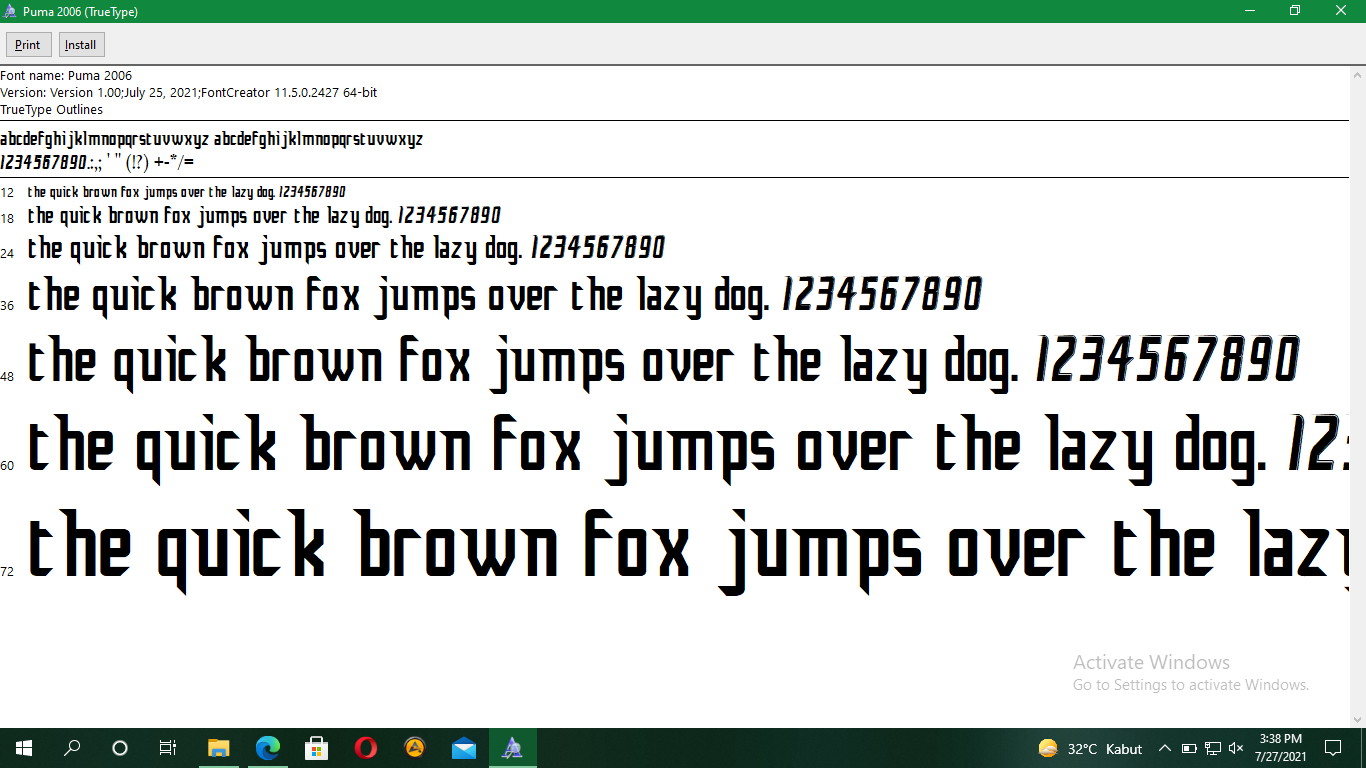Viewport: 1366px width, 768px height.
Task: Open Microsoft Edge from the taskbar
Action: click(x=266, y=747)
